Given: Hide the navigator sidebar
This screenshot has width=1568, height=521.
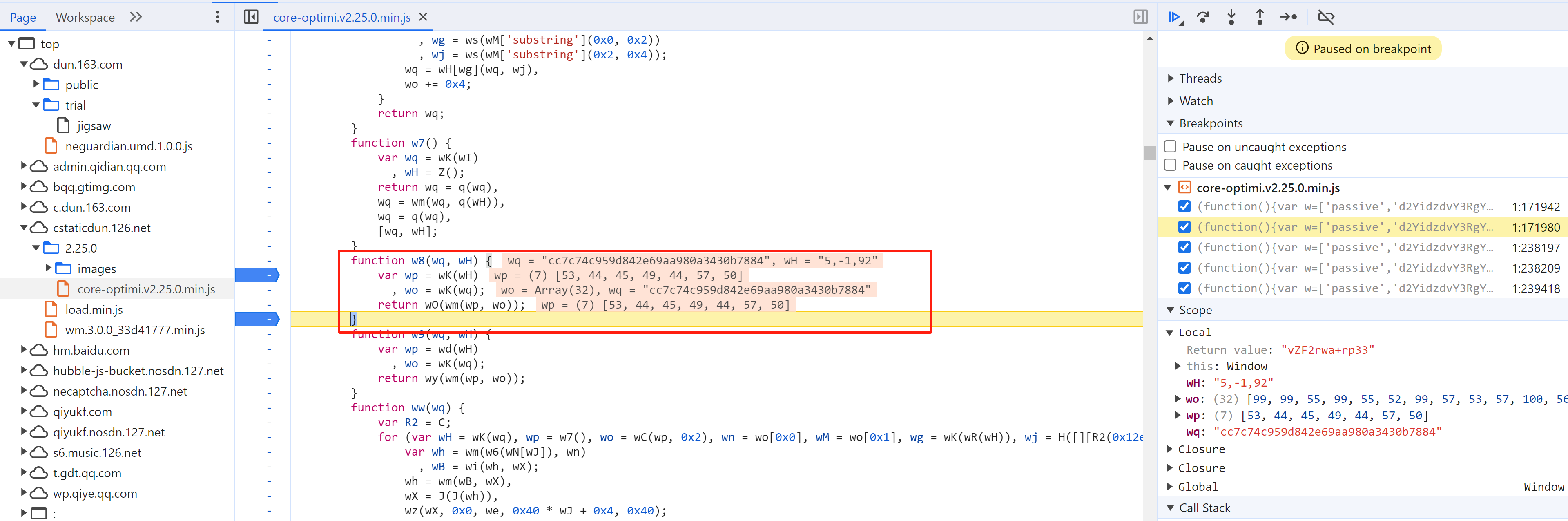Looking at the screenshot, I should click(x=251, y=17).
